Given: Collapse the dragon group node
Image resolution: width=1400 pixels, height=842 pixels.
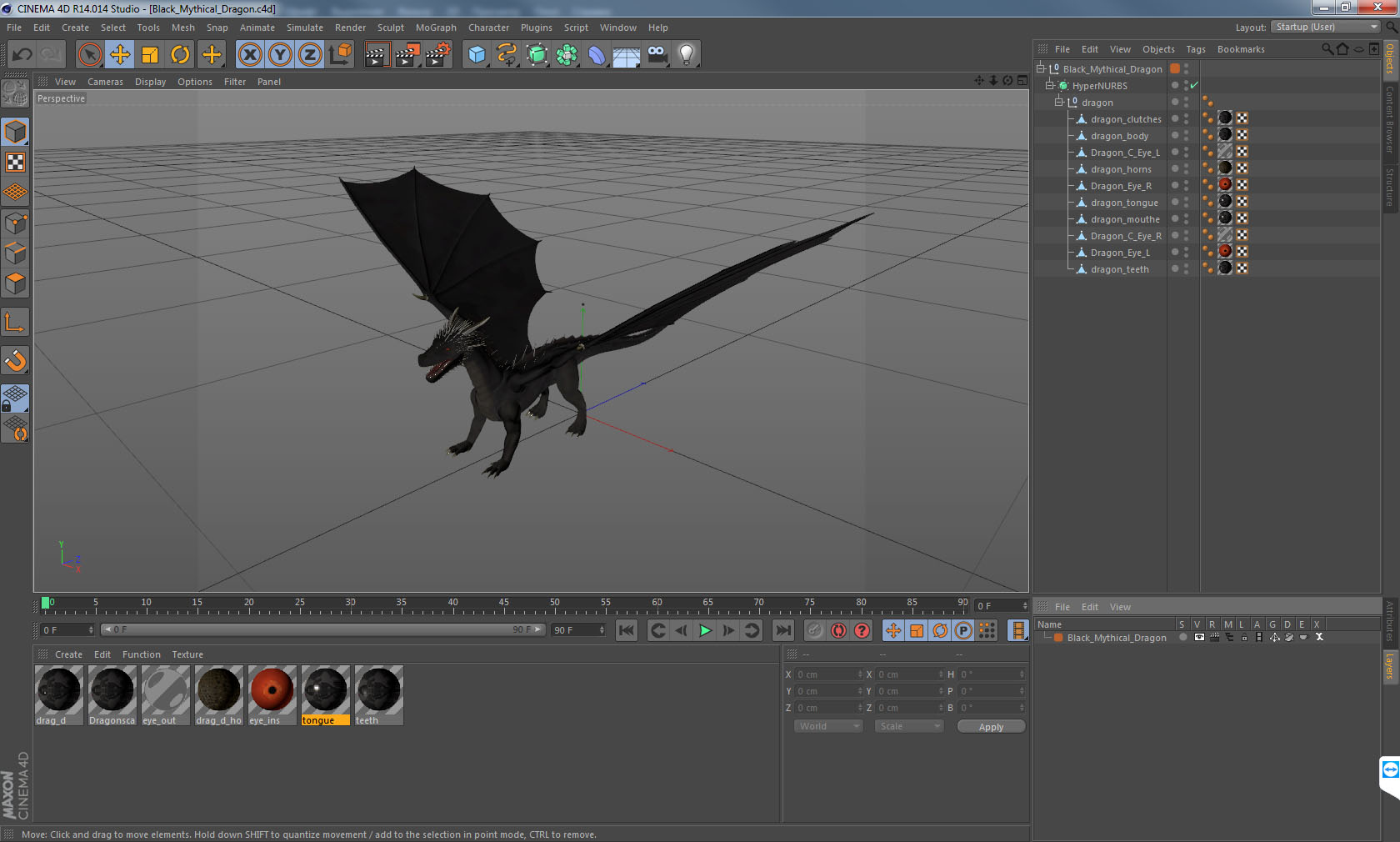Looking at the screenshot, I should pyautogui.click(x=1059, y=102).
